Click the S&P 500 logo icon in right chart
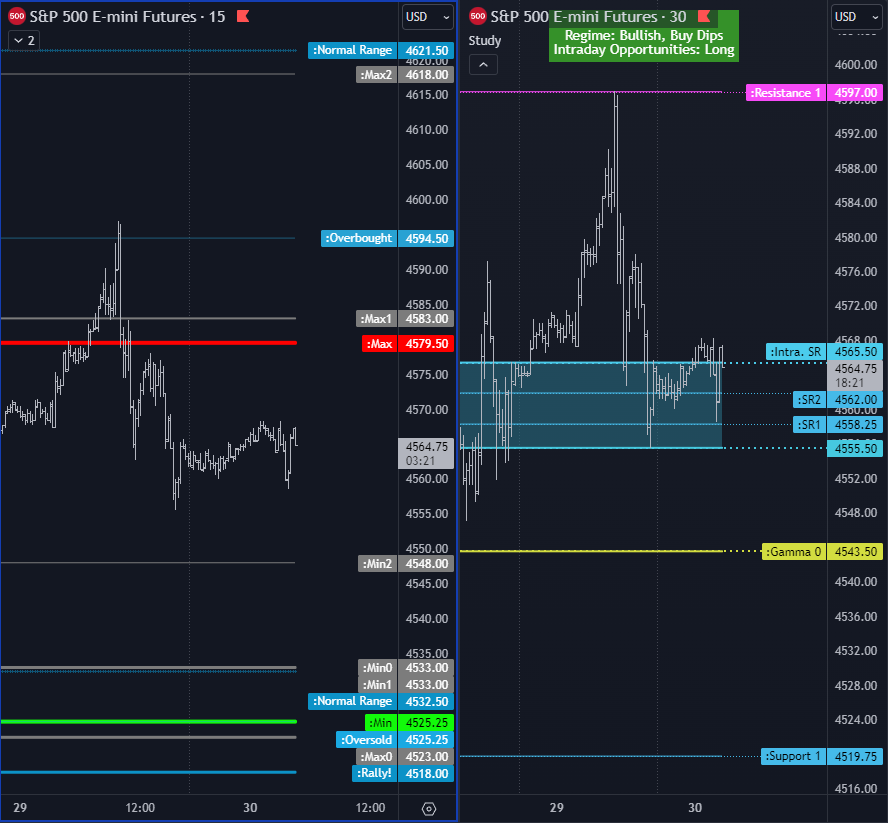Image resolution: width=888 pixels, height=823 pixels. [x=478, y=16]
